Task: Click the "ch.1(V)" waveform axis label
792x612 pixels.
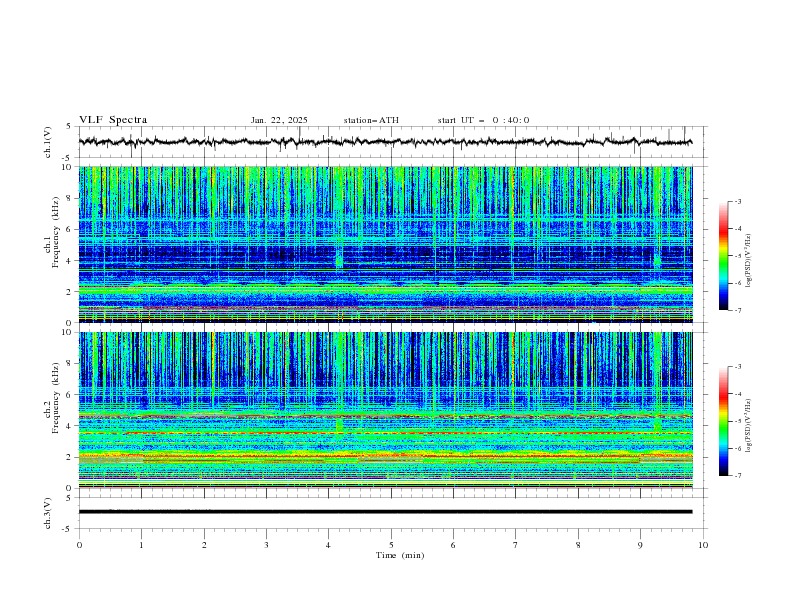Action: tap(48, 142)
